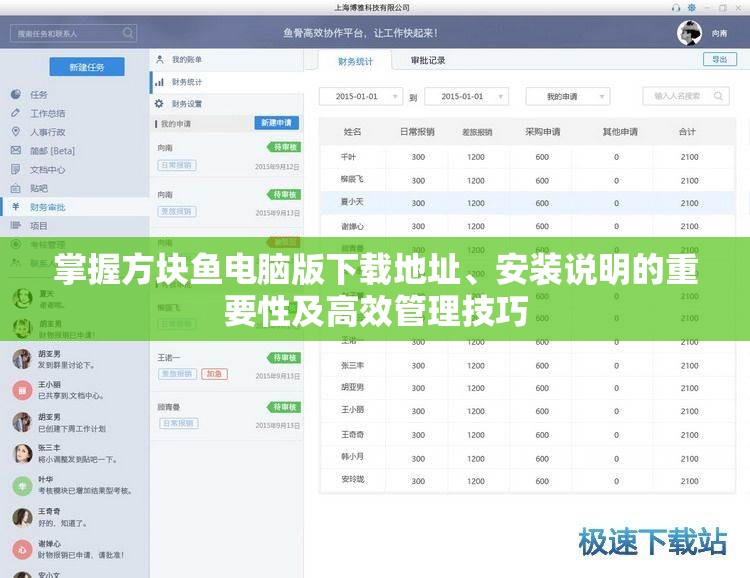Open 我的账单 menu item
Screen dimensions: 750x578
227,59
